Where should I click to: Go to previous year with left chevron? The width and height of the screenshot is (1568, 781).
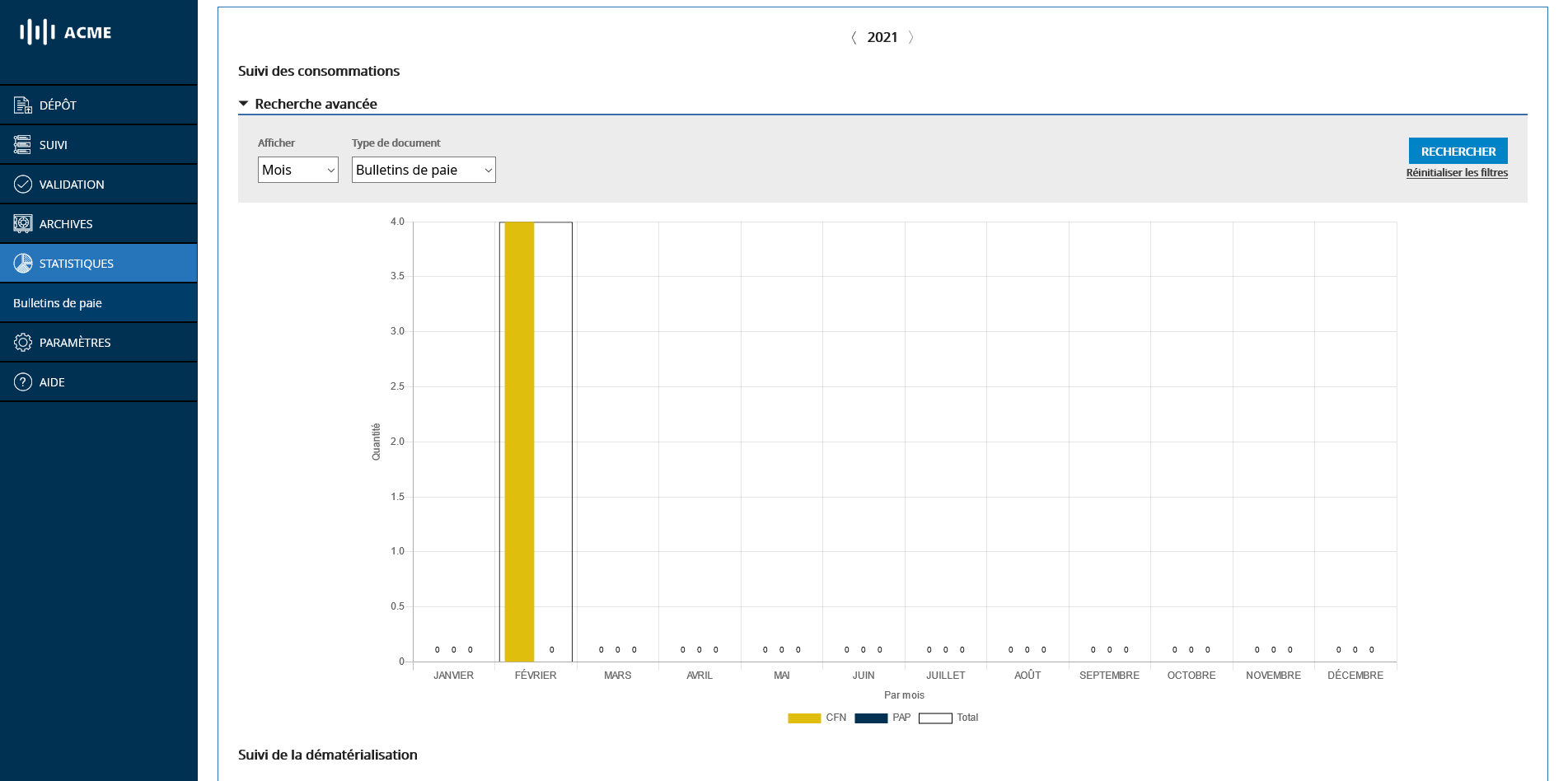click(854, 37)
